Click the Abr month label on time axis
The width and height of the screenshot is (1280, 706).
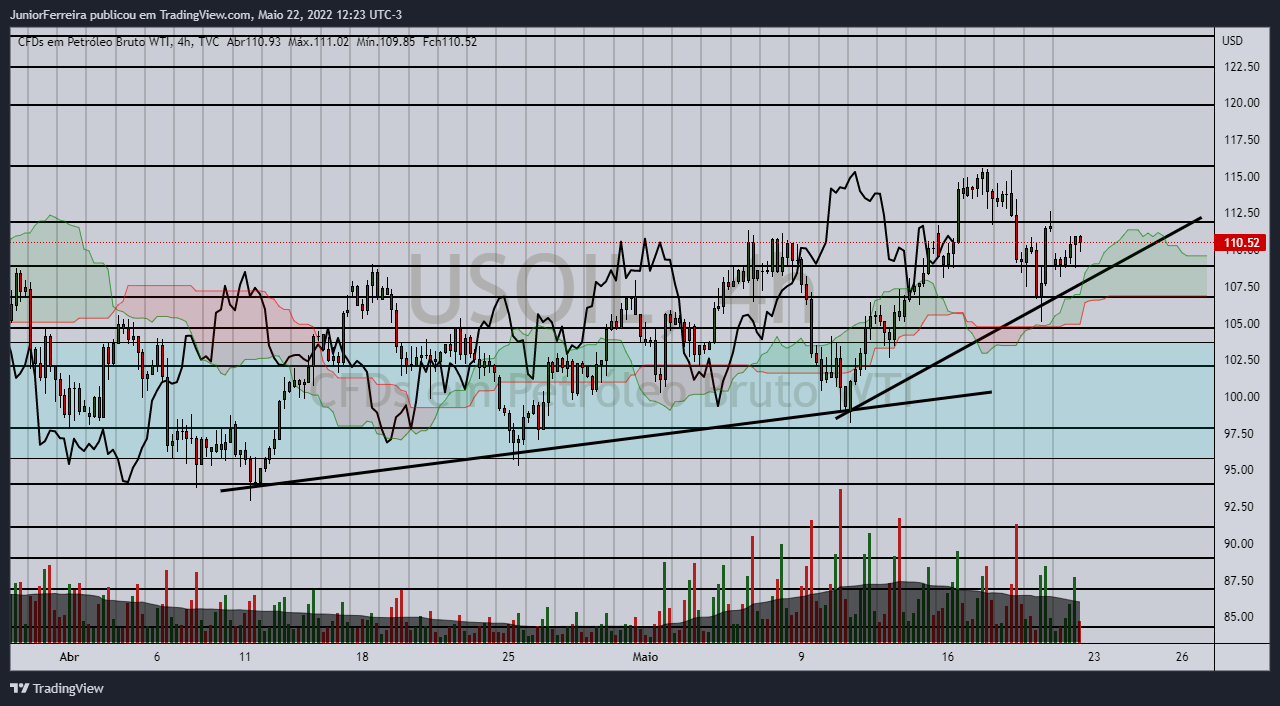click(69, 657)
